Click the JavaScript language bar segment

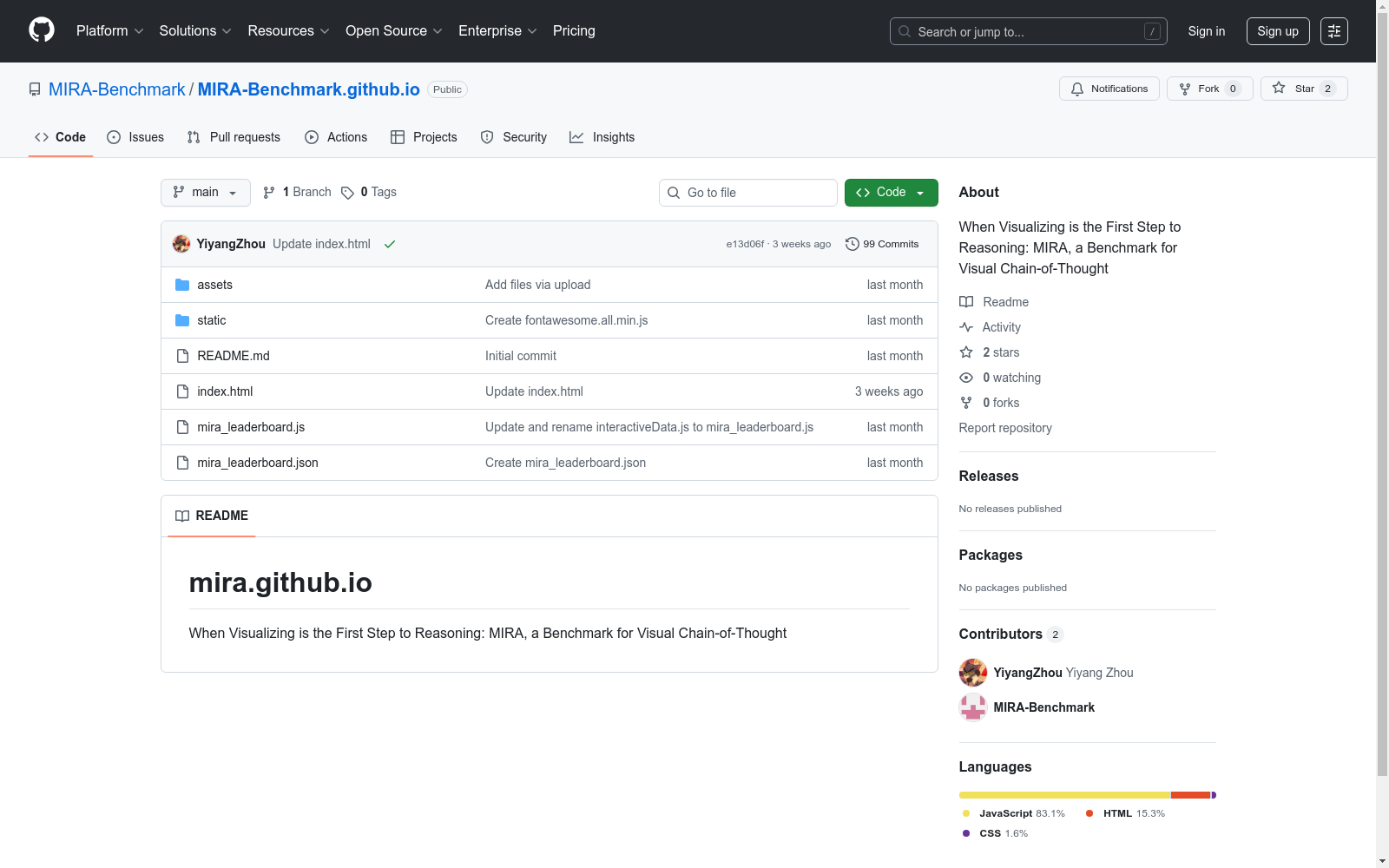tap(1065, 795)
